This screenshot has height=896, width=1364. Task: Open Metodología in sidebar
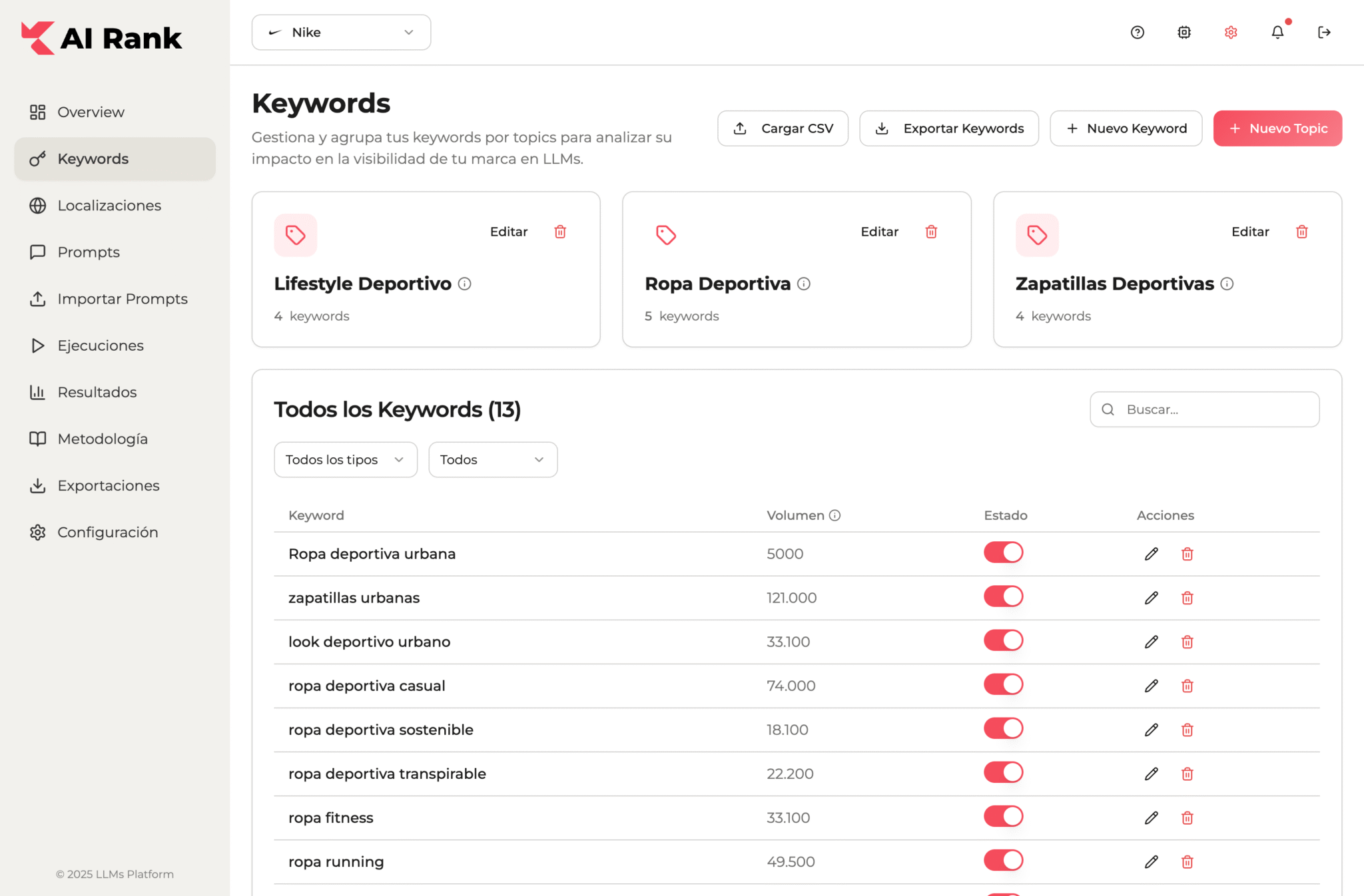click(115, 439)
